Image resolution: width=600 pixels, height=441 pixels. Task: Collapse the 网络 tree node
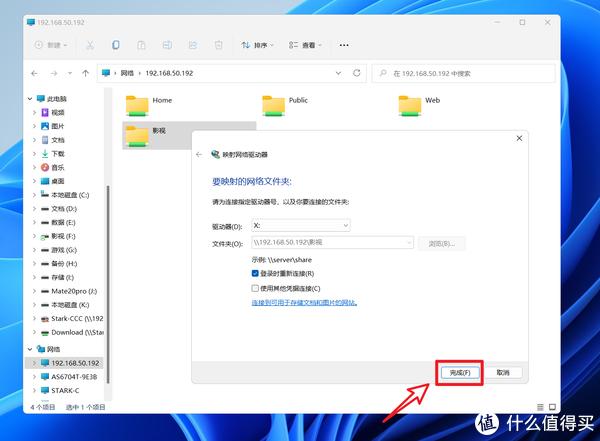click(x=30, y=349)
